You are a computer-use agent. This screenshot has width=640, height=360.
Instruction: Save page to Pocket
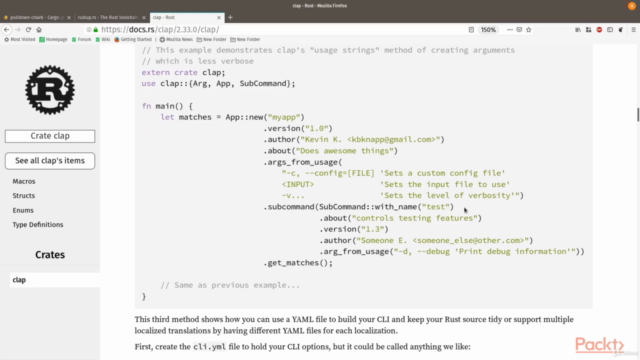[x=519, y=30]
